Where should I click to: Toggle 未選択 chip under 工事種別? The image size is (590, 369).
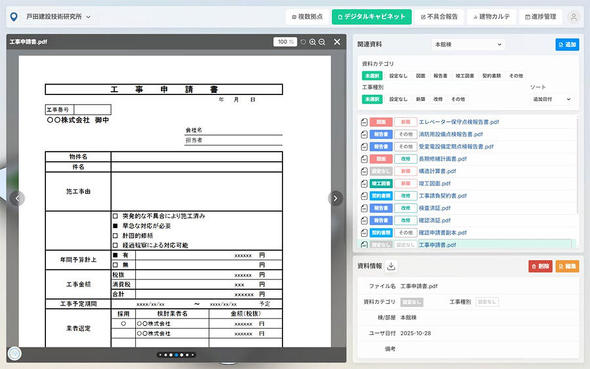tap(372, 99)
